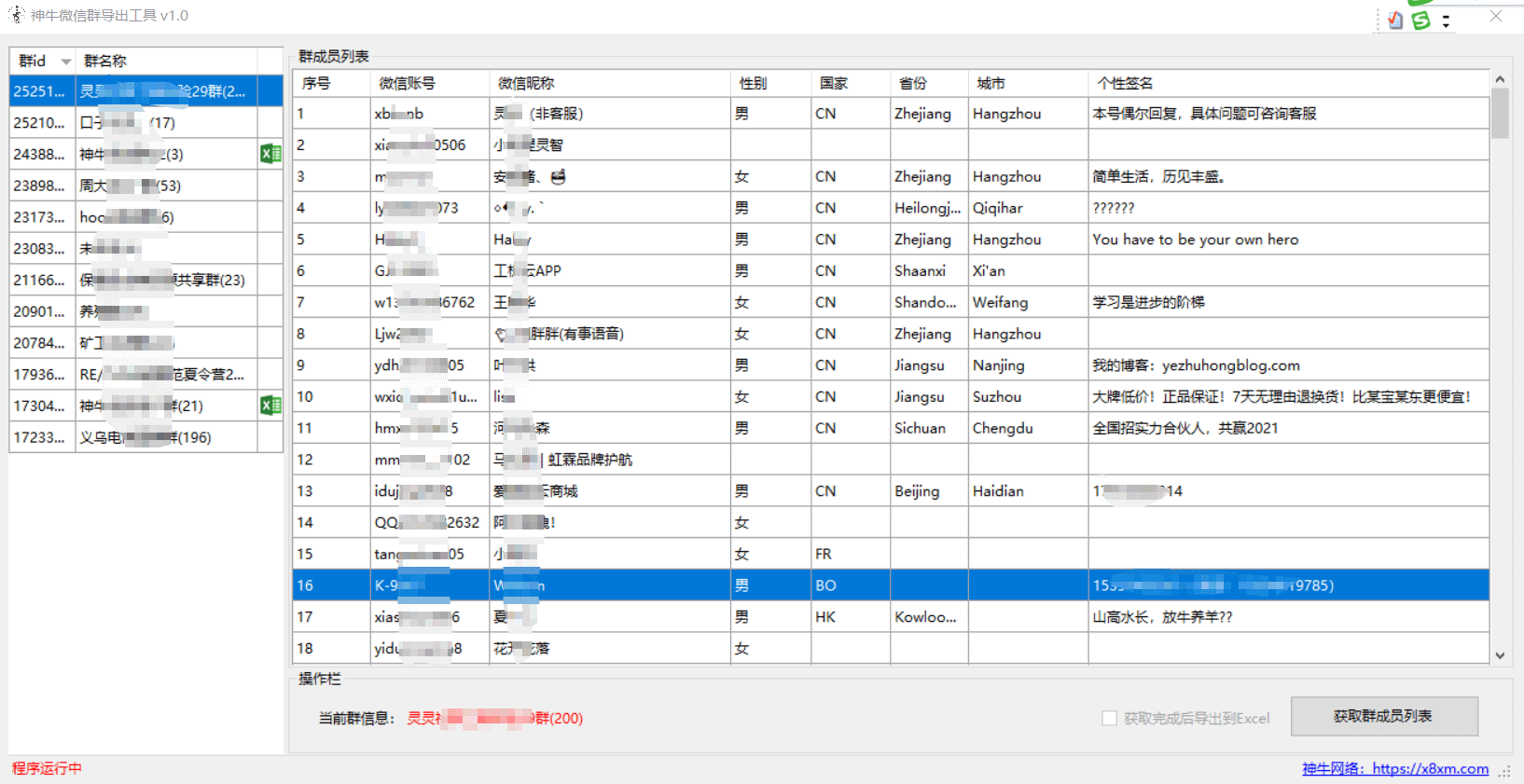Screen dimensions: 1524x784
Task: Open the 群id column sort dropdown arrow
Action: pyautogui.click(x=65, y=62)
